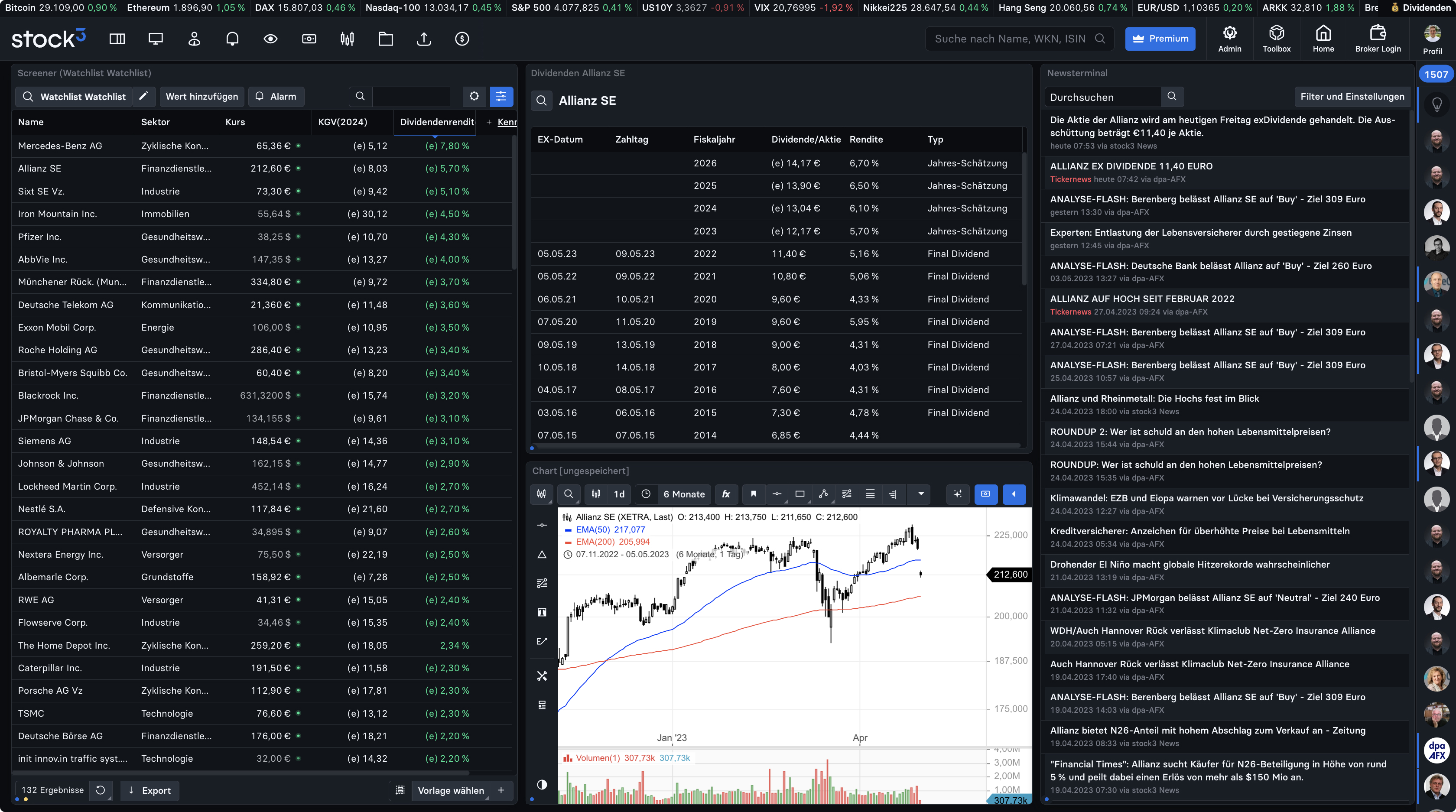Click the Alarm button in screener
The width and height of the screenshot is (1456, 812).
pyautogui.click(x=276, y=97)
